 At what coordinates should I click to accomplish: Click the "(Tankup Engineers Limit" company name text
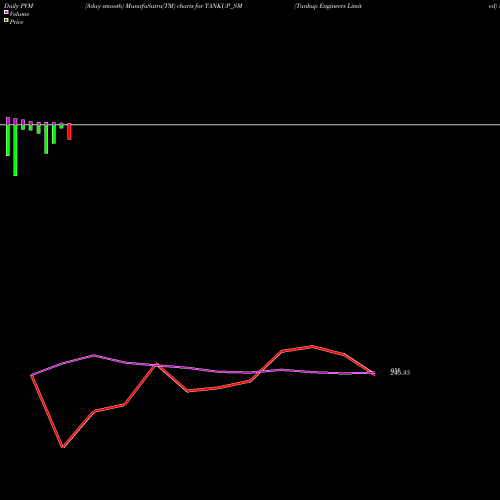pyautogui.click(x=328, y=6)
